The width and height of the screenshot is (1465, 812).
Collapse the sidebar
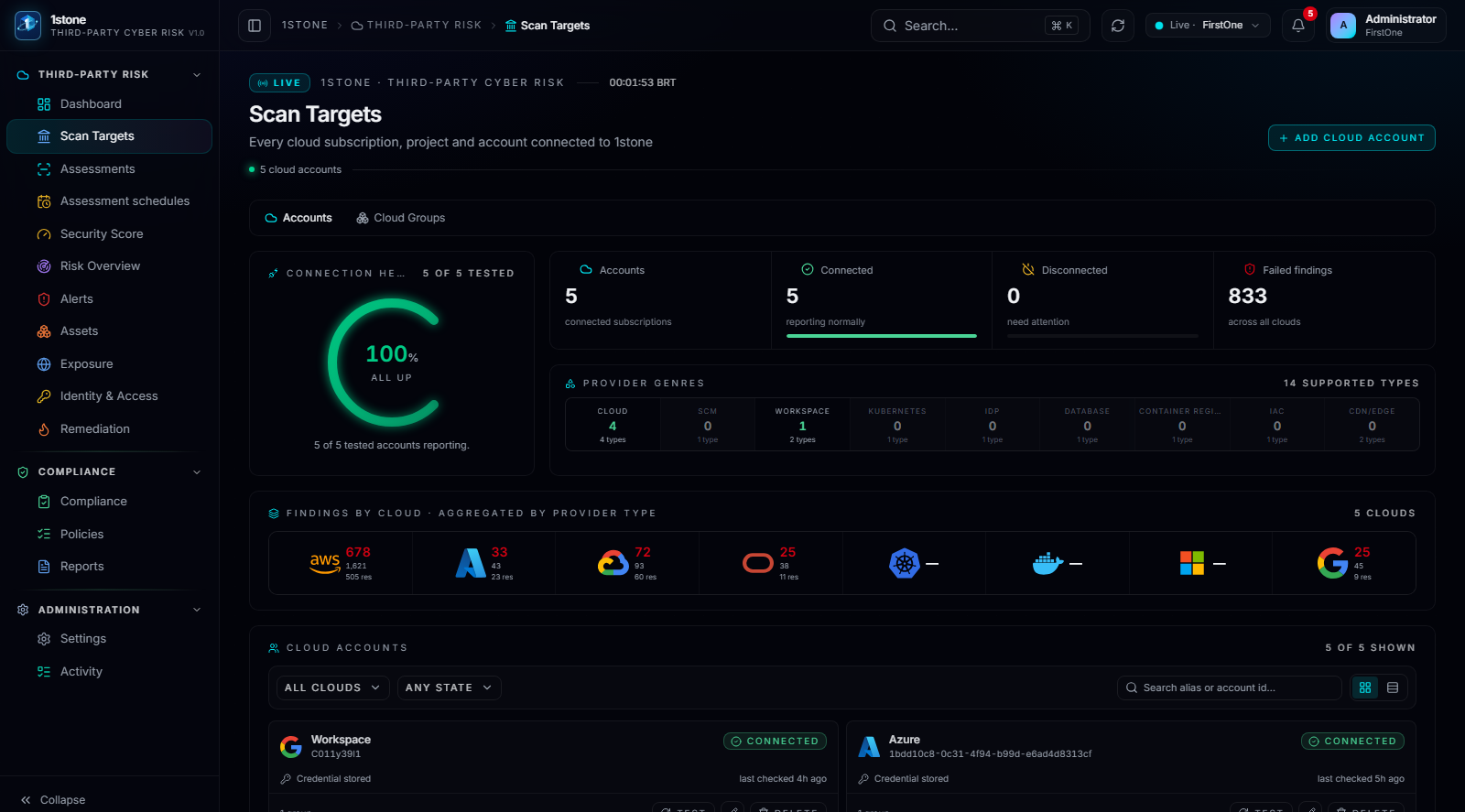53,800
